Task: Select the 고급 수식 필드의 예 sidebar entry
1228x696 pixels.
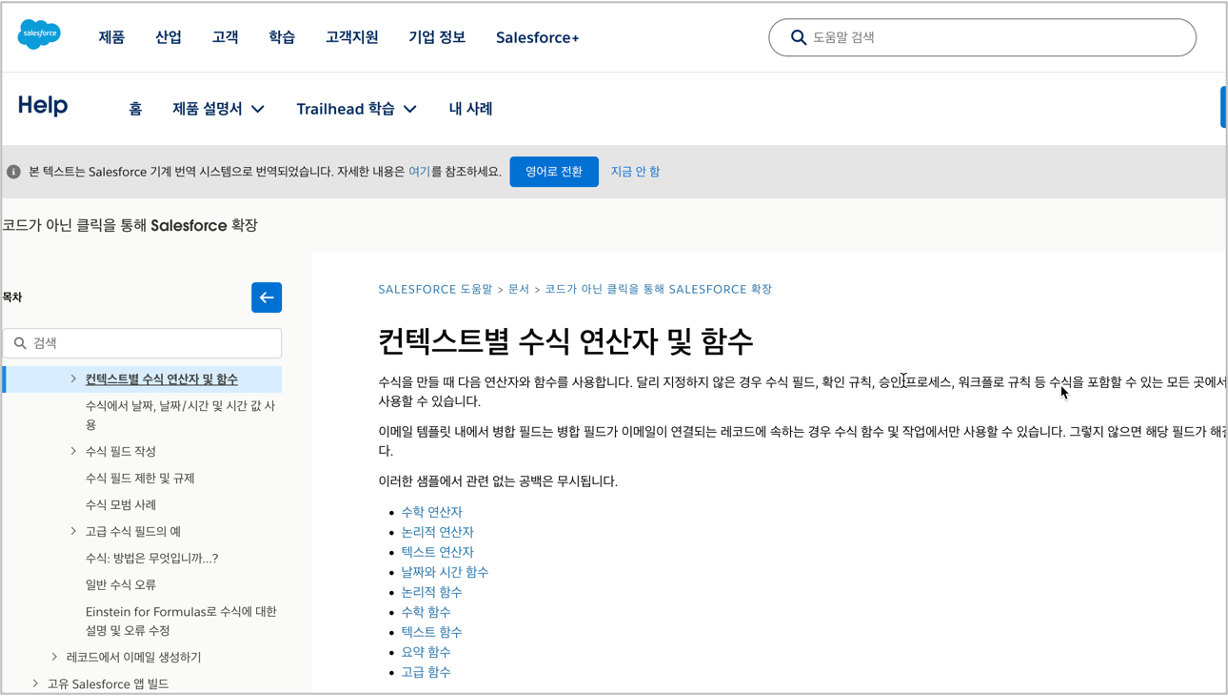Action: (x=133, y=531)
